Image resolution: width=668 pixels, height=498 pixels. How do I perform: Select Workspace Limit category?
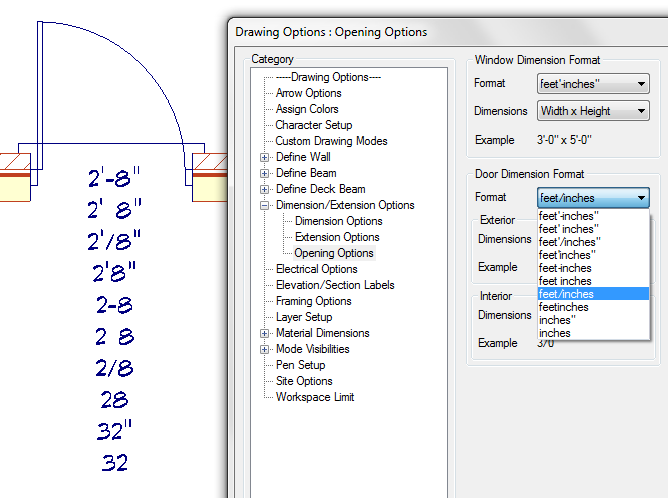[315, 397]
